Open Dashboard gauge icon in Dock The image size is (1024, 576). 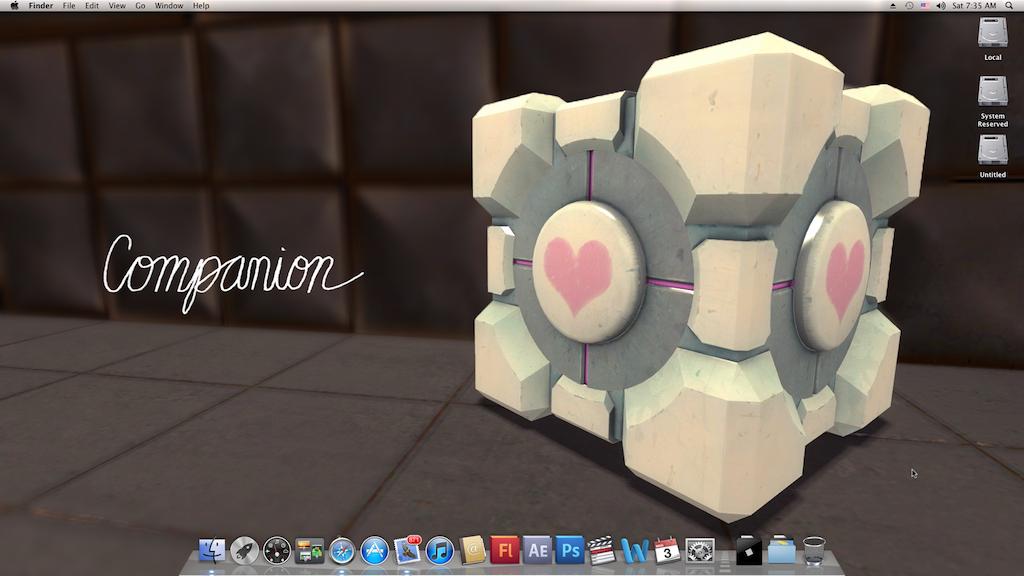[277, 551]
